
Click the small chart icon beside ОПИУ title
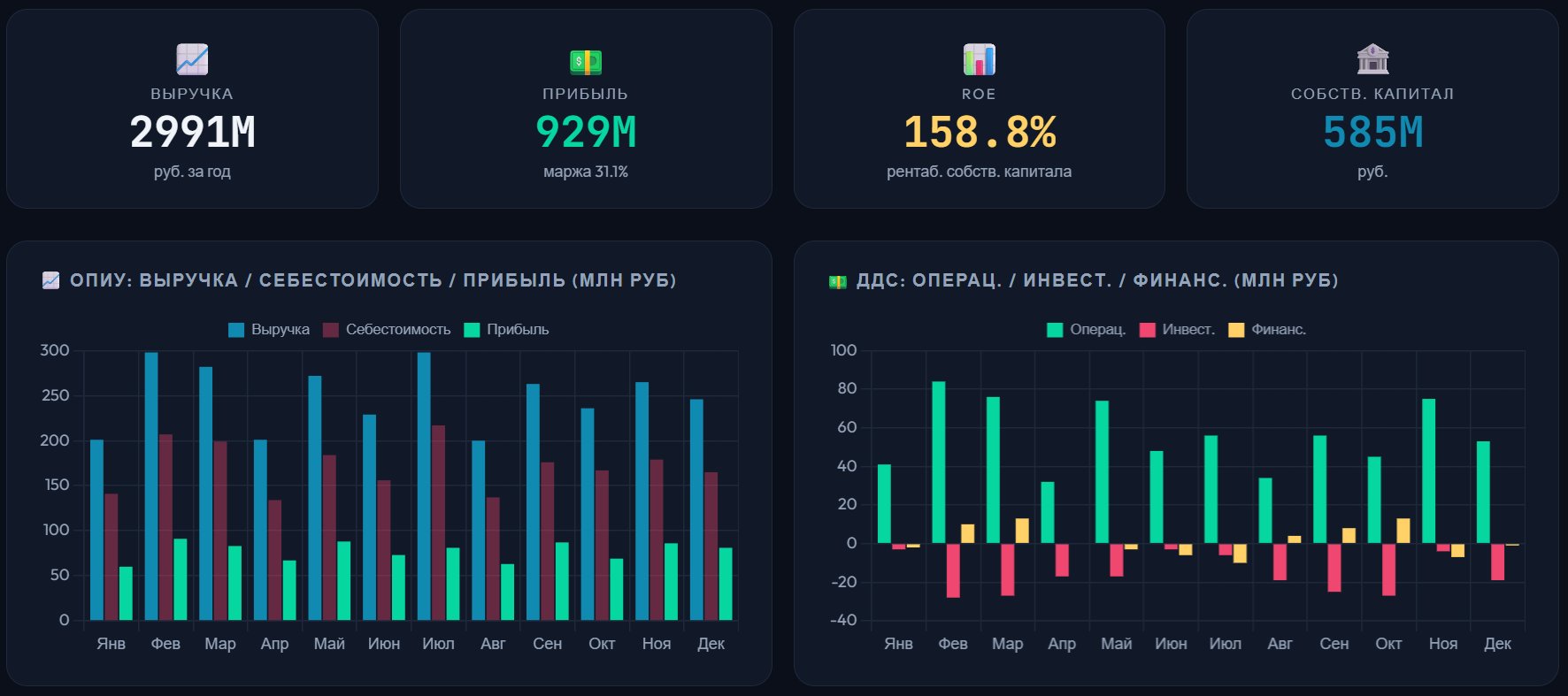click(50, 280)
